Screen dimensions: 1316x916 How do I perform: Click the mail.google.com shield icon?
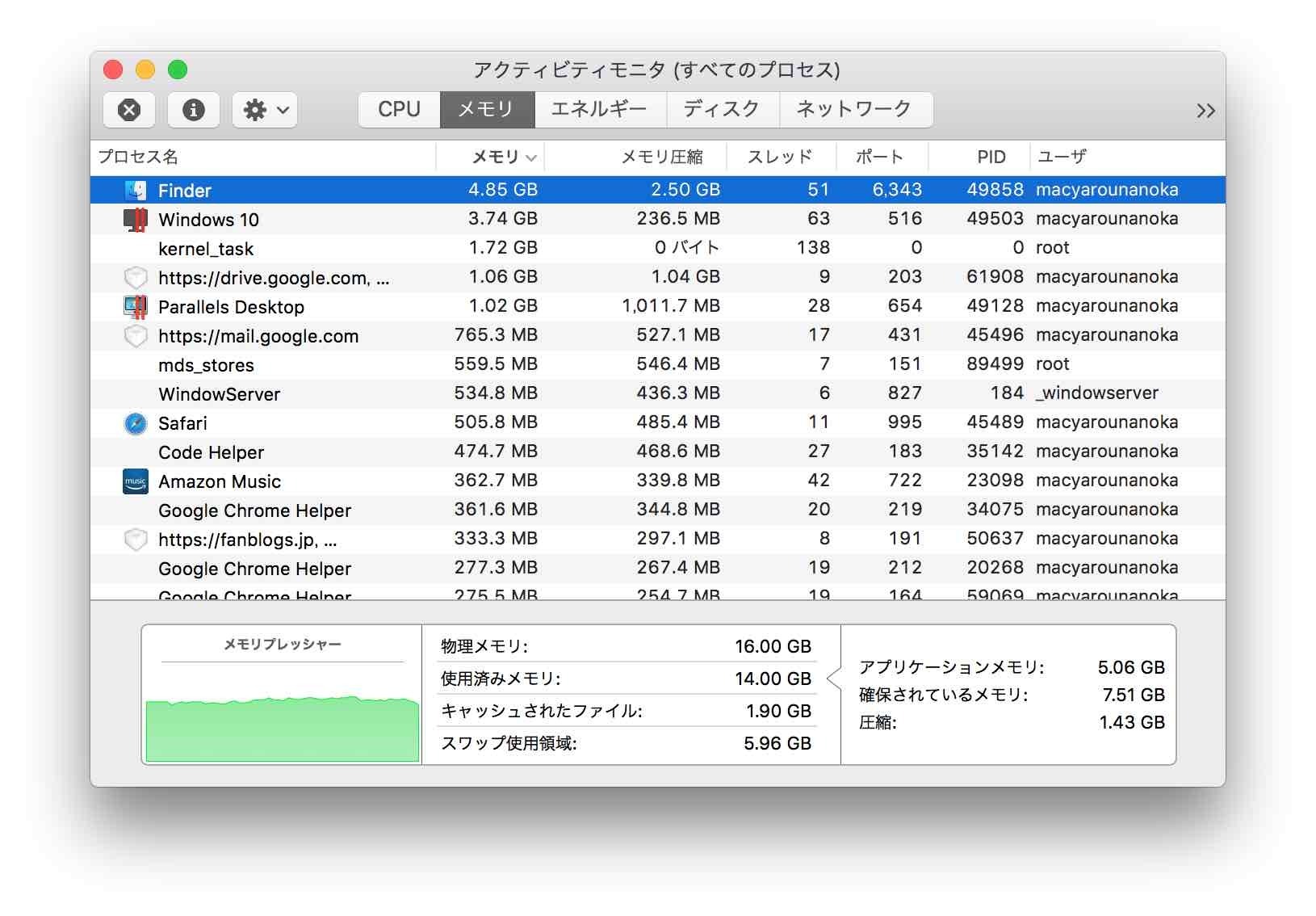(x=136, y=336)
